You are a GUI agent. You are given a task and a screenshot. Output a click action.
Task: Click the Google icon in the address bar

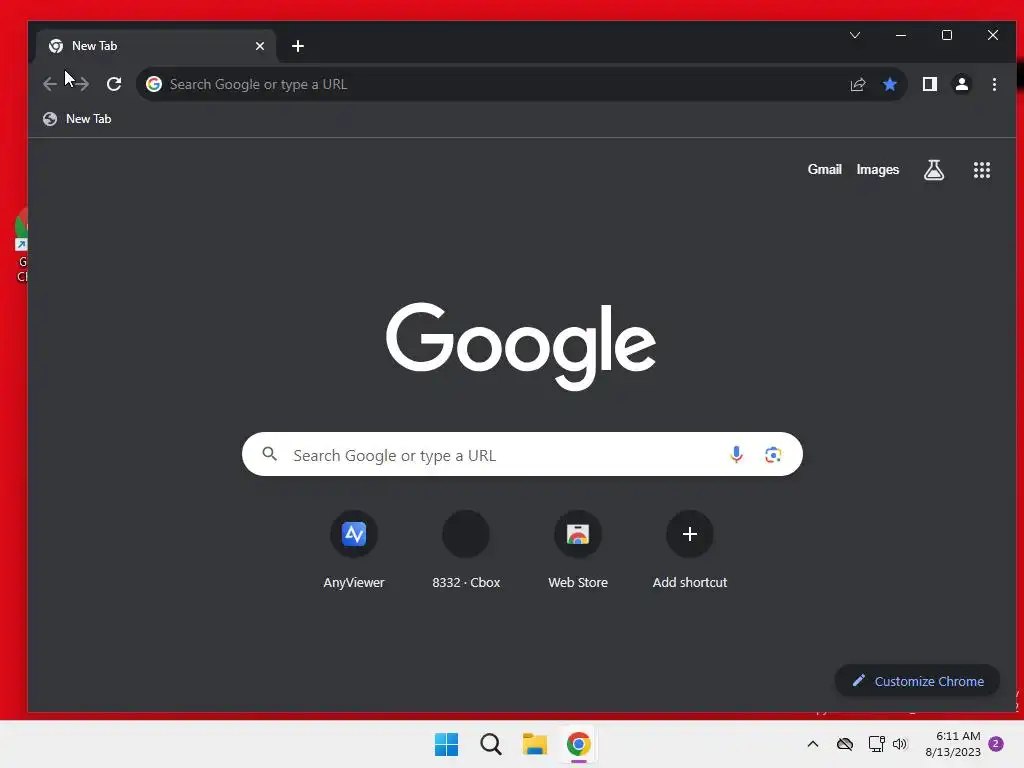[154, 84]
